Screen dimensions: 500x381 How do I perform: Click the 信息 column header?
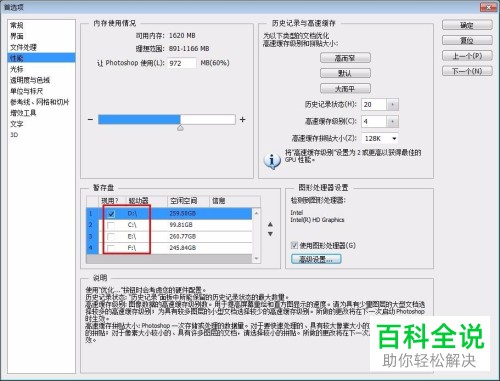click(x=235, y=201)
